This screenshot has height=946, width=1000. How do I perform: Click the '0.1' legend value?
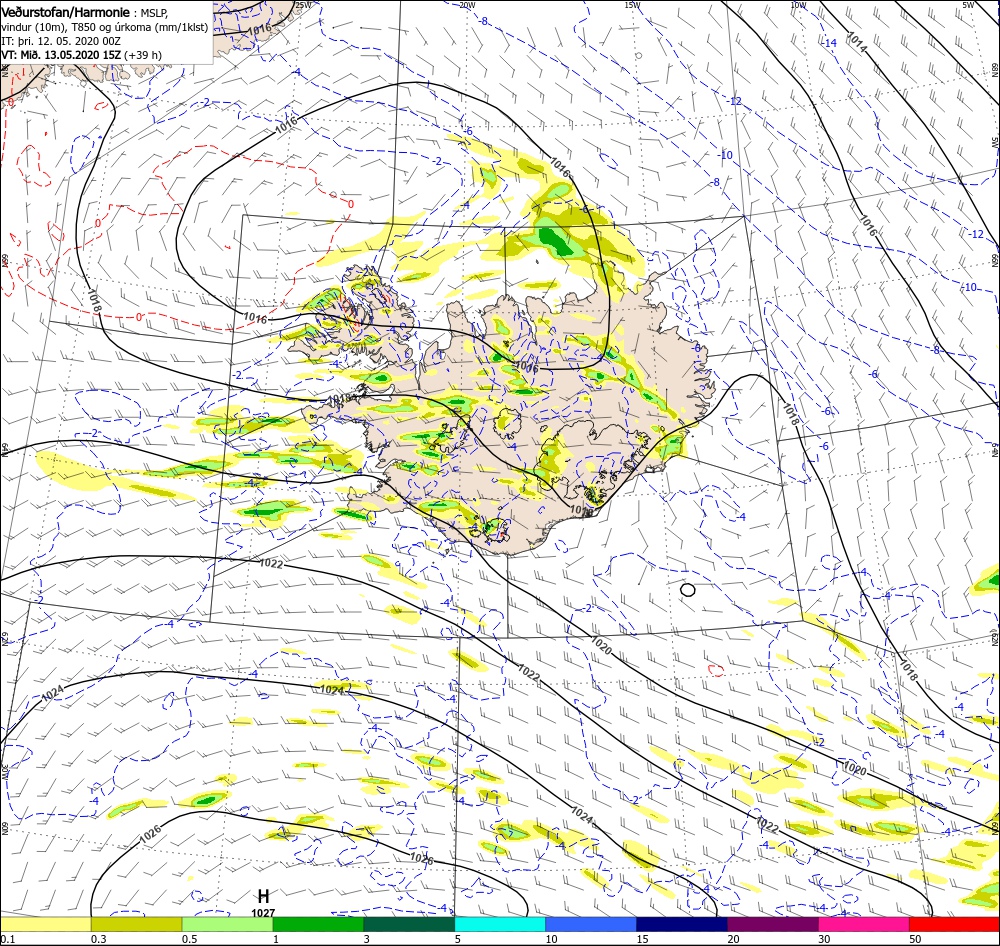click(7, 939)
